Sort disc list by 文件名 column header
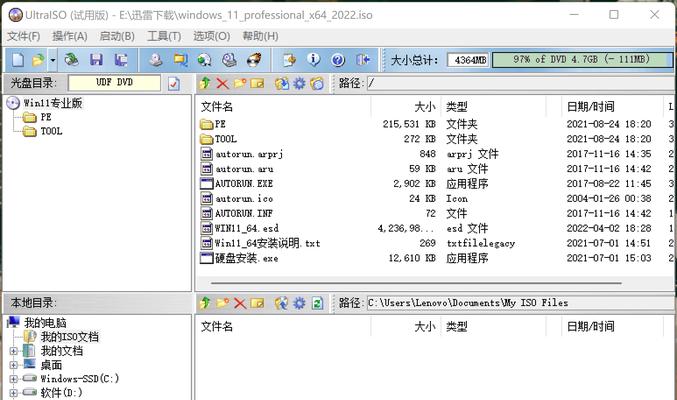677x400 pixels. [284, 106]
